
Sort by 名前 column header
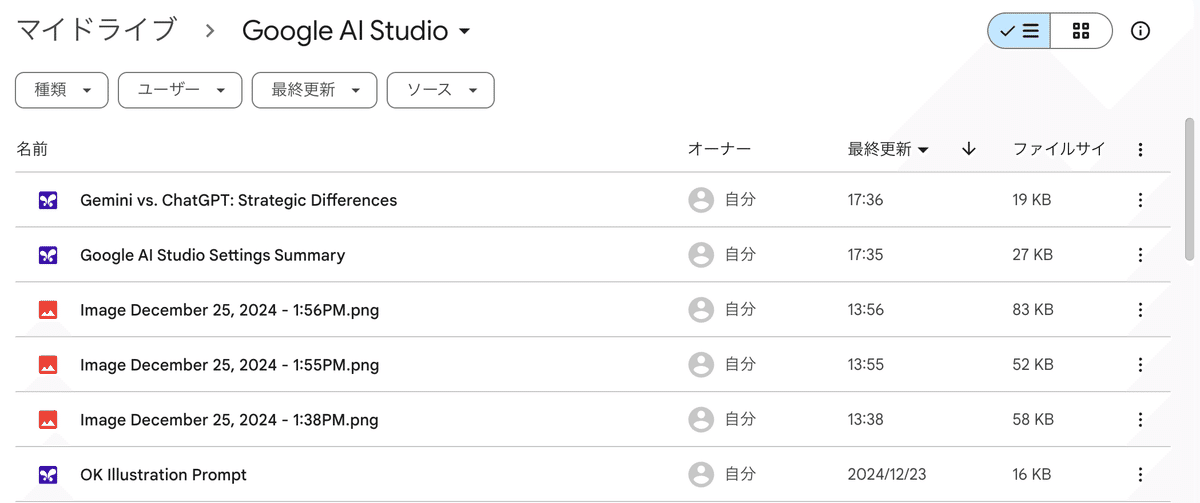(32, 149)
